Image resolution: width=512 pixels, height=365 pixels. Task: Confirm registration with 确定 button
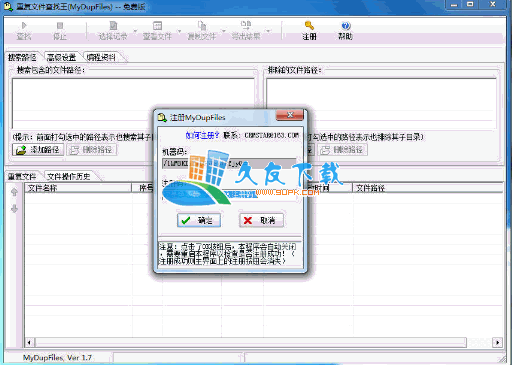[199, 220]
